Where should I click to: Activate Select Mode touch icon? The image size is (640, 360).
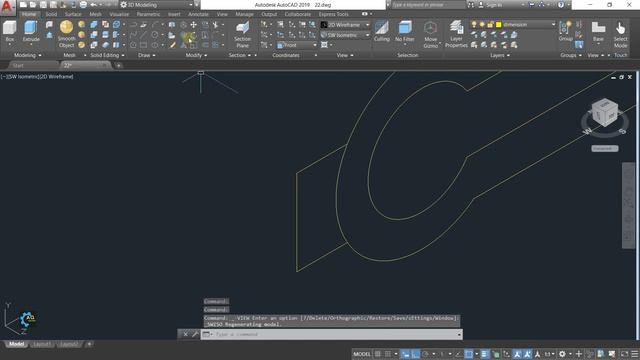[x=620, y=34]
